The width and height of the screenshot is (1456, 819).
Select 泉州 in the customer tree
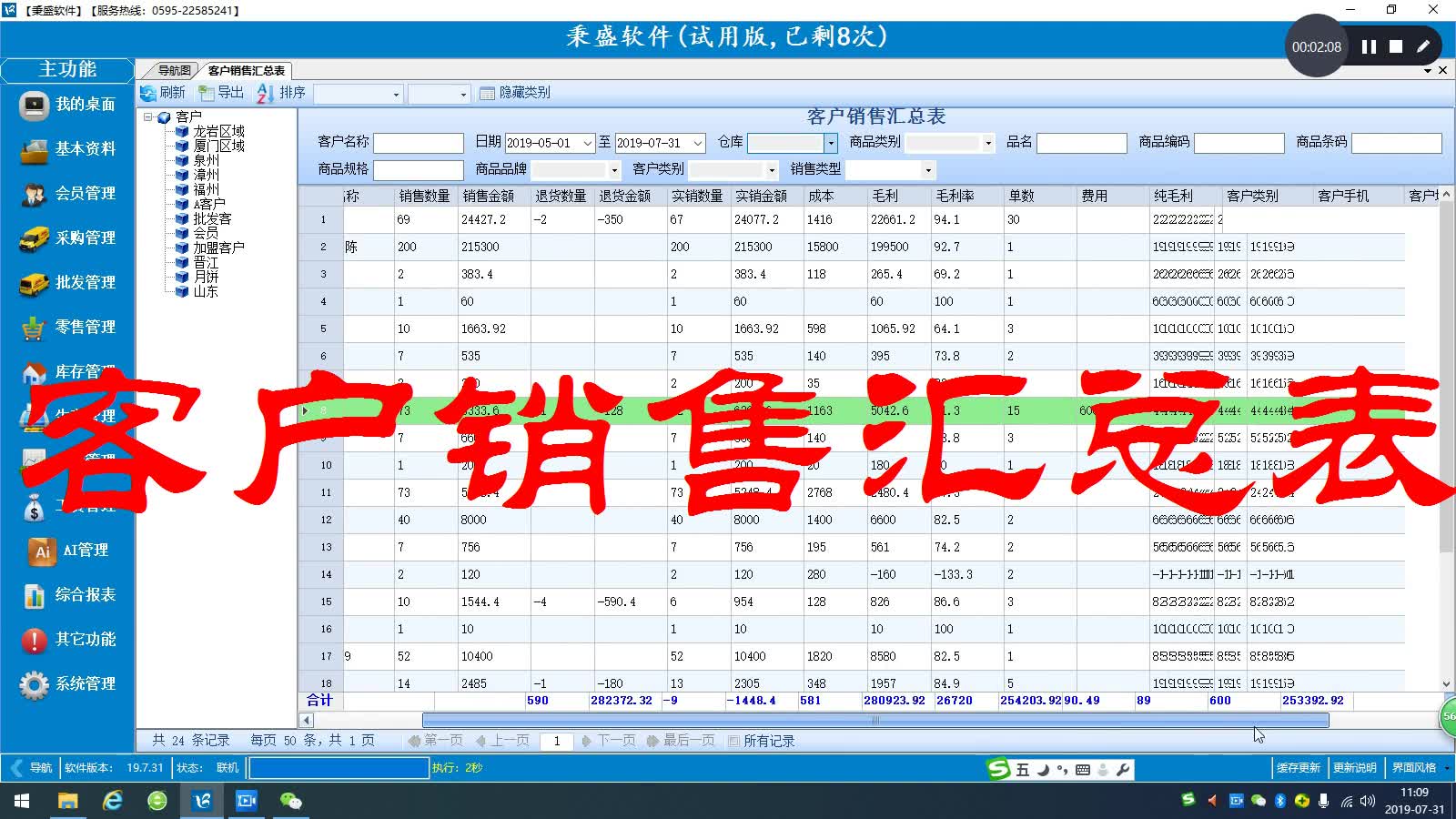pyautogui.click(x=206, y=160)
